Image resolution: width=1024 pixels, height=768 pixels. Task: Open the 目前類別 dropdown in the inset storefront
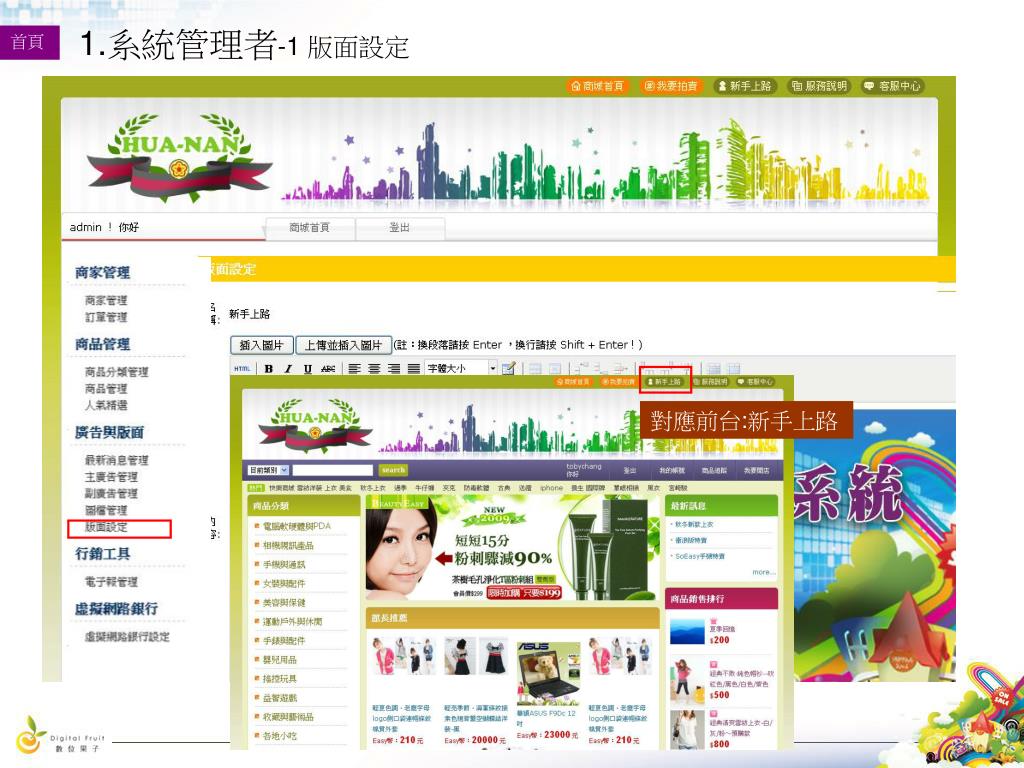268,470
